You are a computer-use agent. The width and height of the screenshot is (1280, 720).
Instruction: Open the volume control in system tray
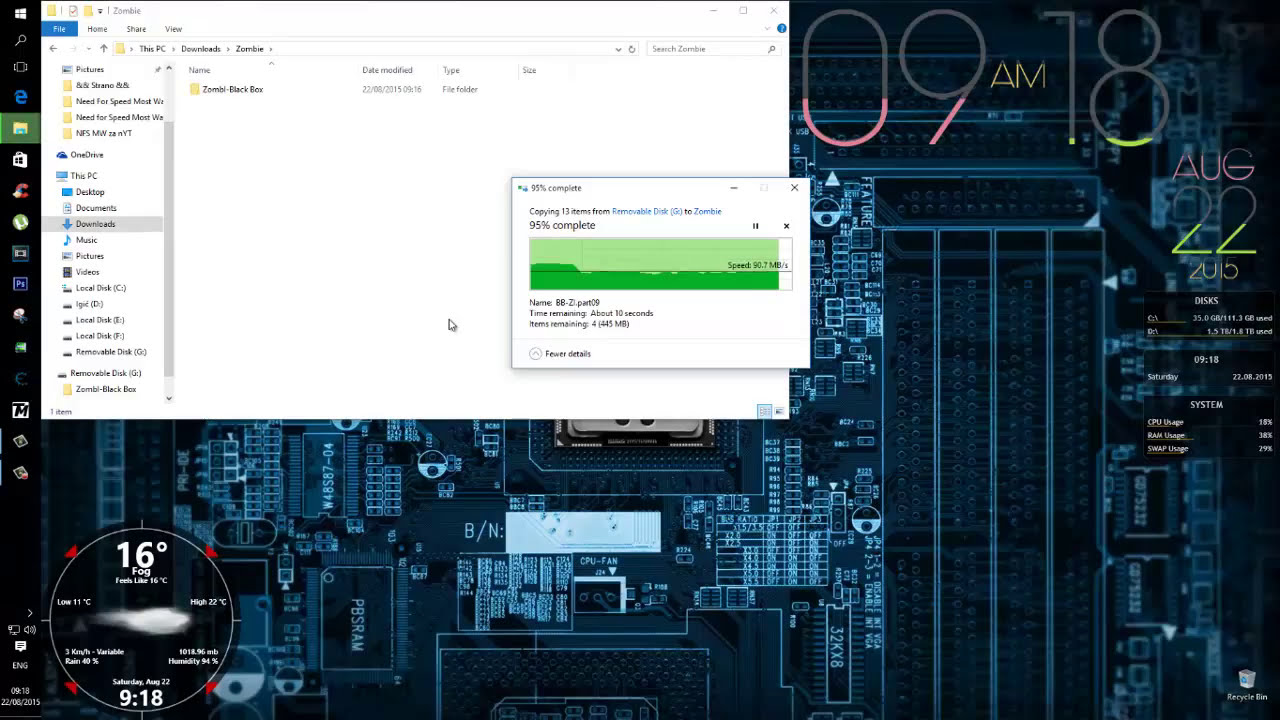30,629
